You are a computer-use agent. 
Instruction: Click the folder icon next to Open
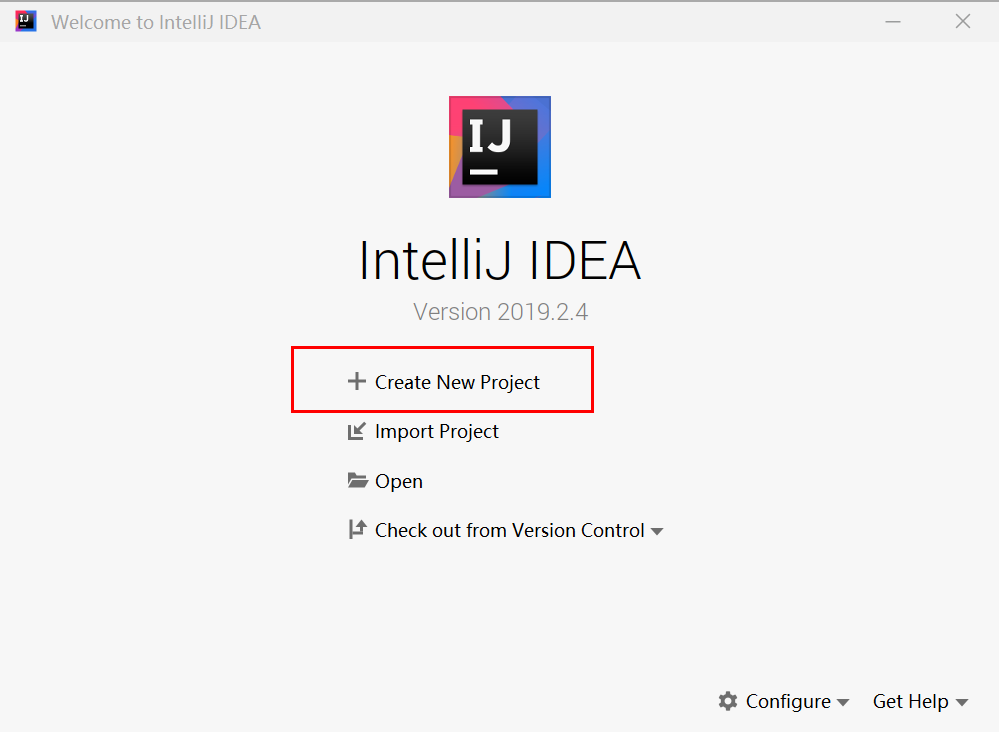pyautogui.click(x=357, y=480)
